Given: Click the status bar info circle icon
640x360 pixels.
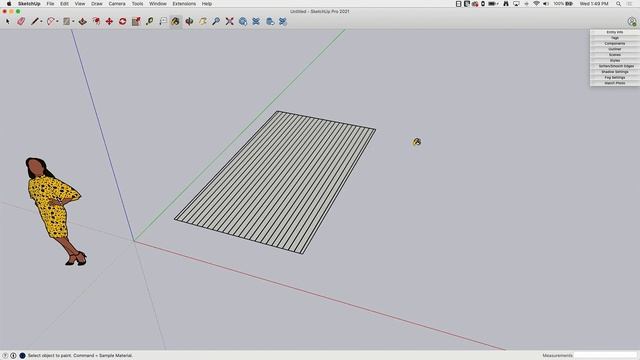Looking at the screenshot, I should click(13, 356).
